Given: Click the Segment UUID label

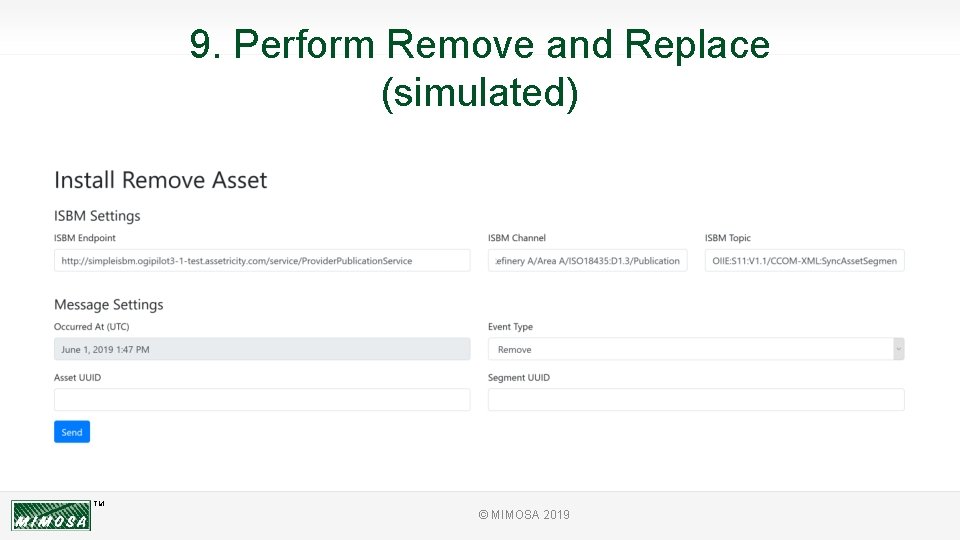Looking at the screenshot, I should point(519,377).
